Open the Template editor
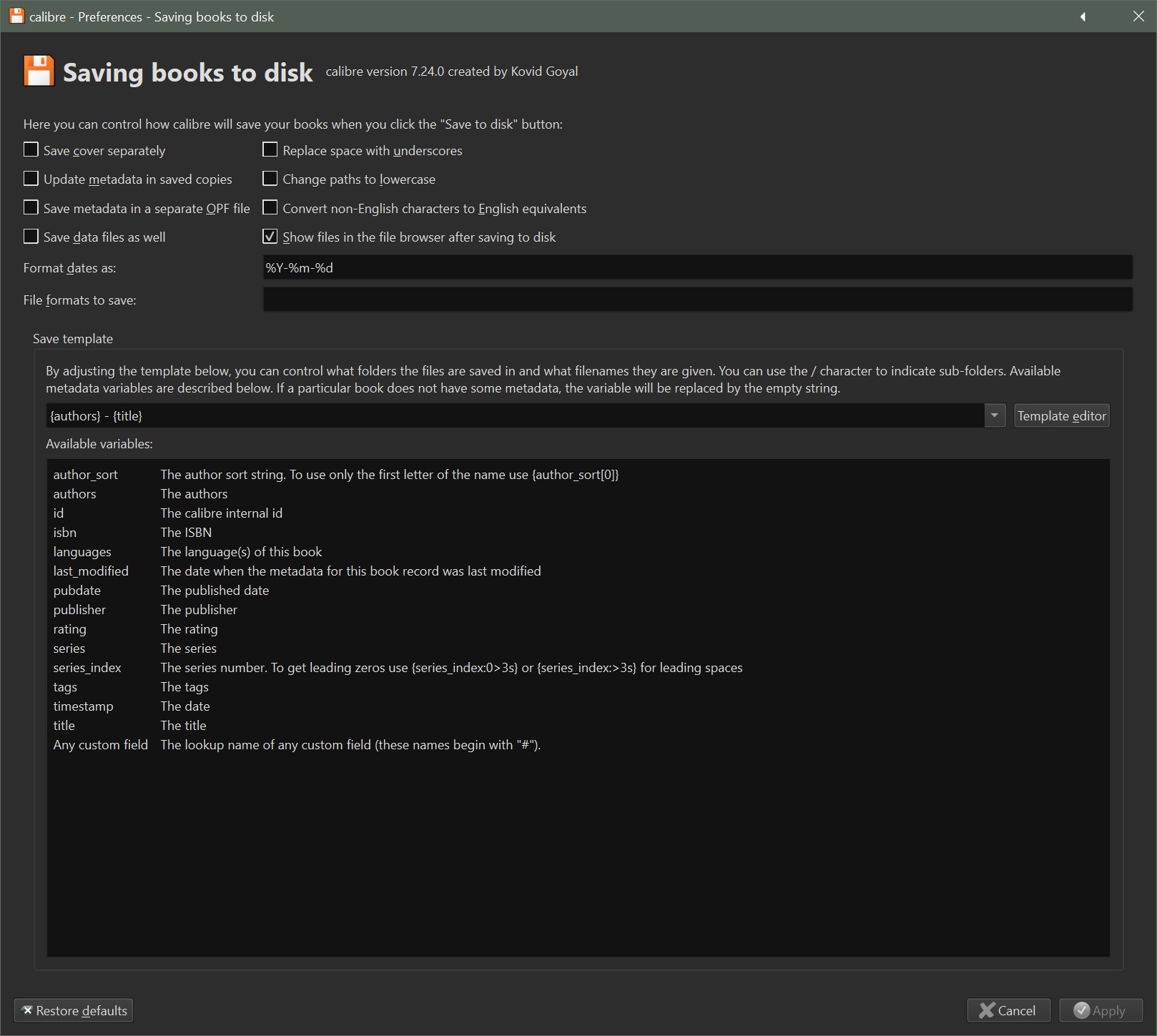1157x1036 pixels. click(x=1062, y=415)
